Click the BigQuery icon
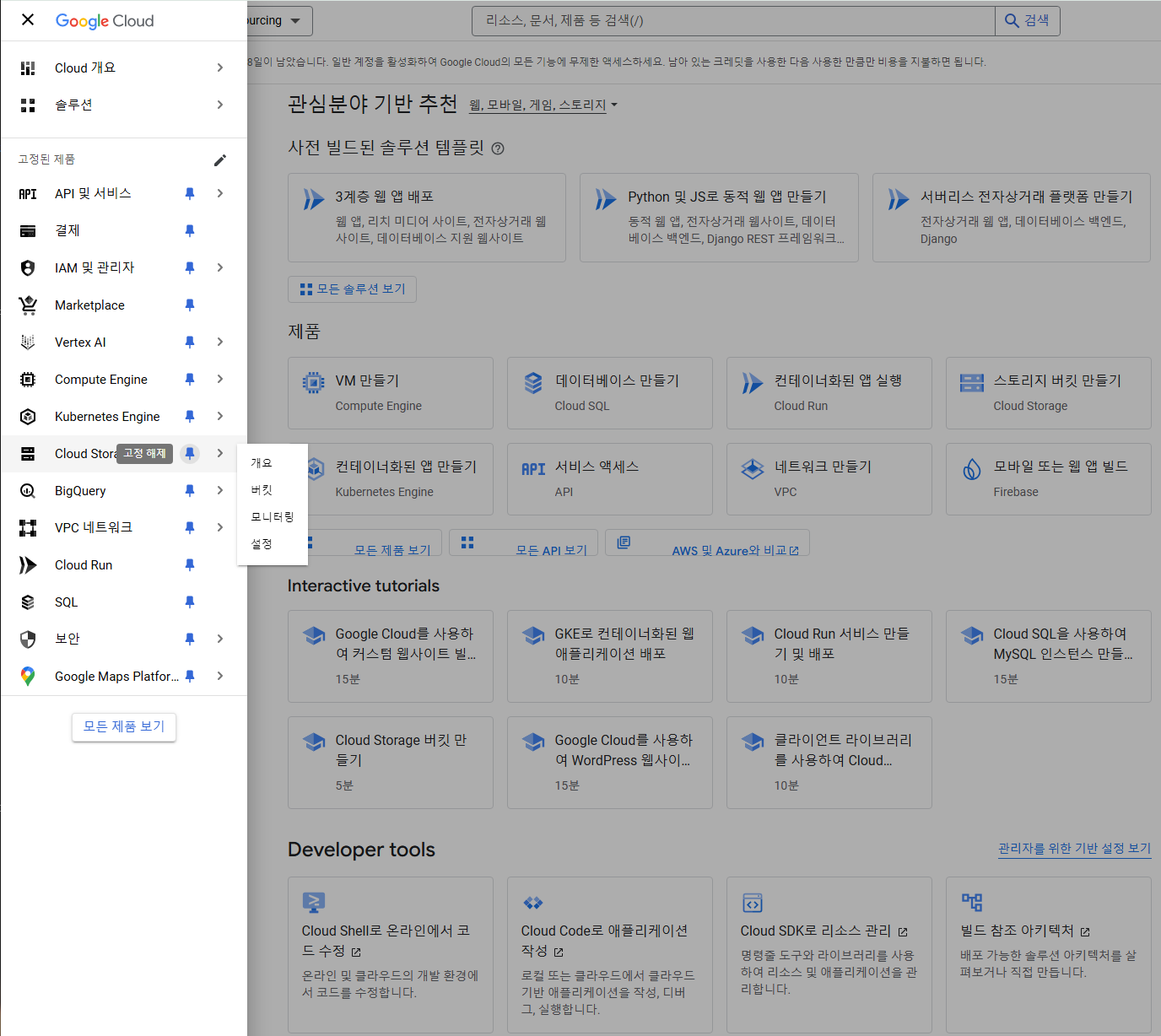Viewport: 1161px width, 1036px height. point(28,491)
